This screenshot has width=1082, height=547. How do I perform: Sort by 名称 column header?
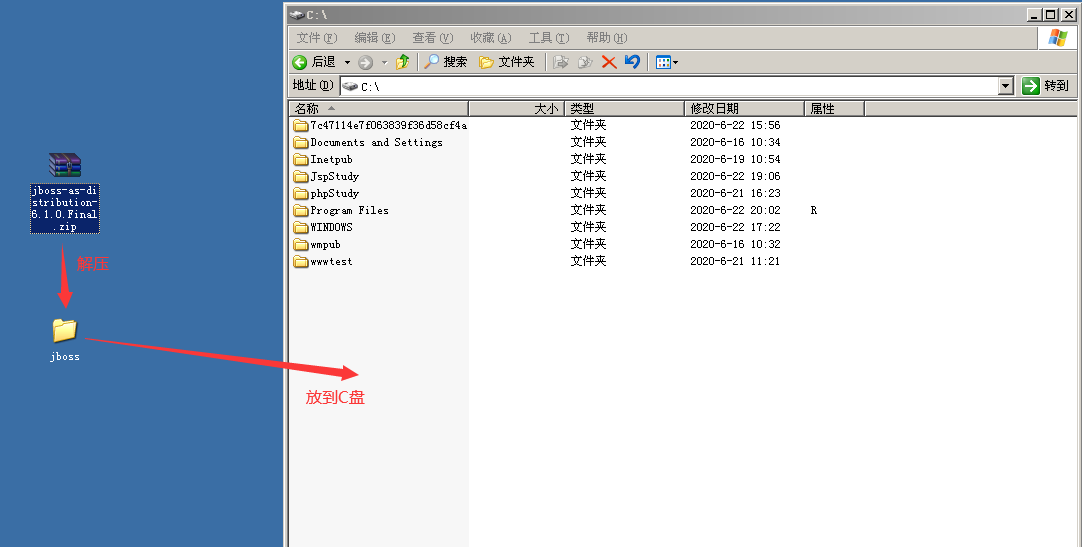coord(379,108)
